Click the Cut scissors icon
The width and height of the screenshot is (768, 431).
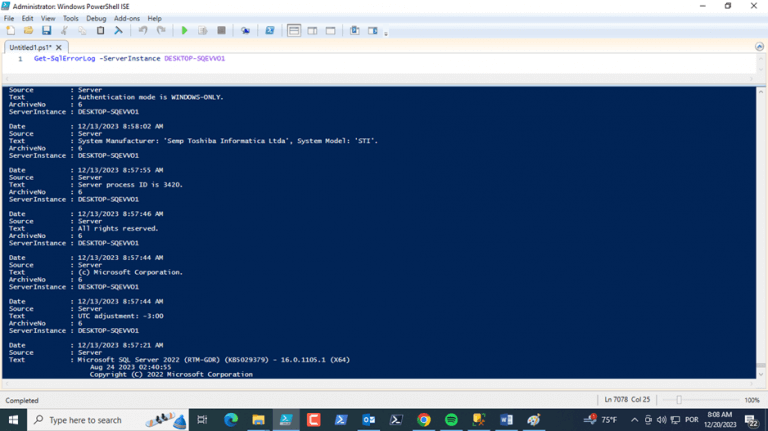tap(64, 30)
